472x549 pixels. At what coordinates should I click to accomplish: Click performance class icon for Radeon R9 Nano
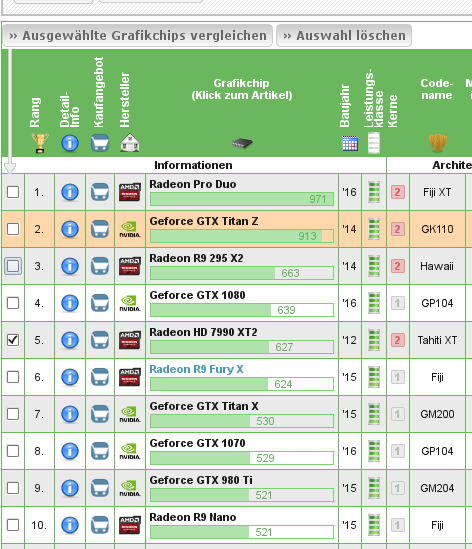(x=374, y=525)
